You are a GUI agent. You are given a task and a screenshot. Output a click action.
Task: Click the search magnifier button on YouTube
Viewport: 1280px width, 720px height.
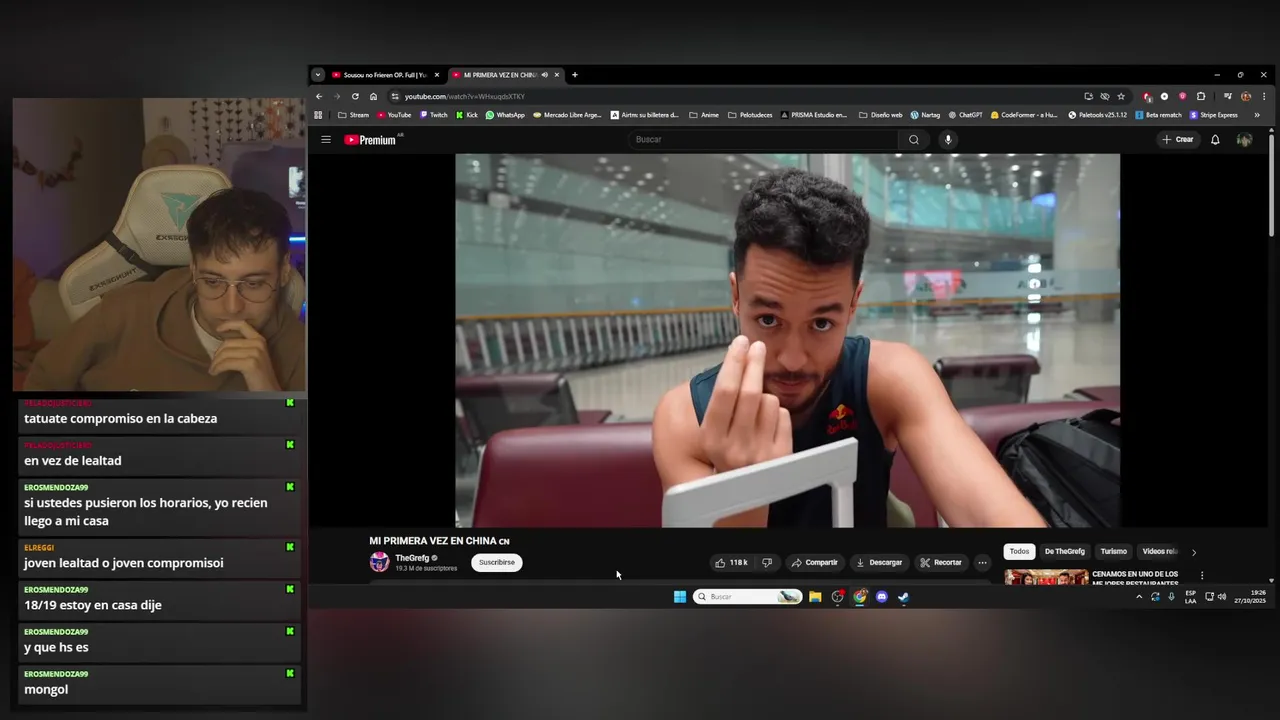(913, 140)
